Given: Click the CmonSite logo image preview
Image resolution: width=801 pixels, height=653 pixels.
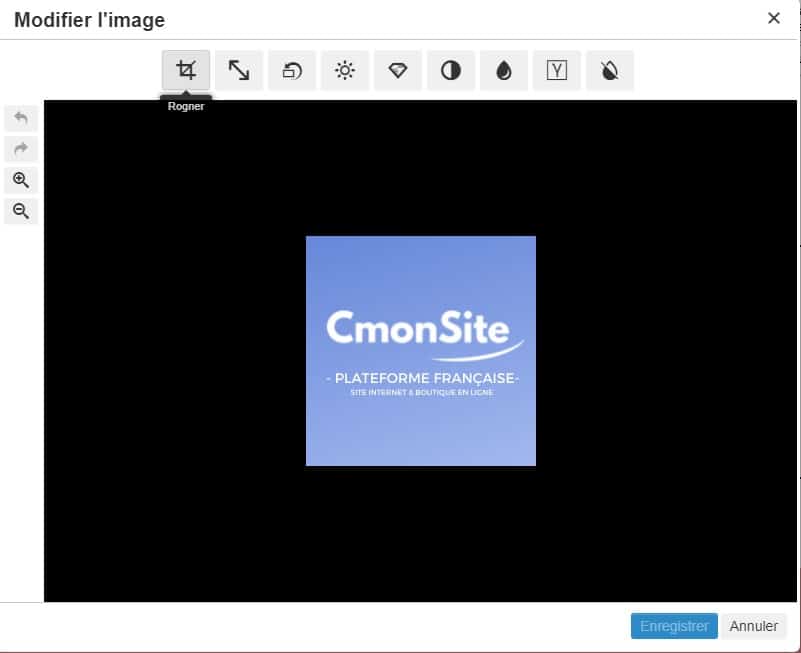Looking at the screenshot, I should (x=421, y=351).
